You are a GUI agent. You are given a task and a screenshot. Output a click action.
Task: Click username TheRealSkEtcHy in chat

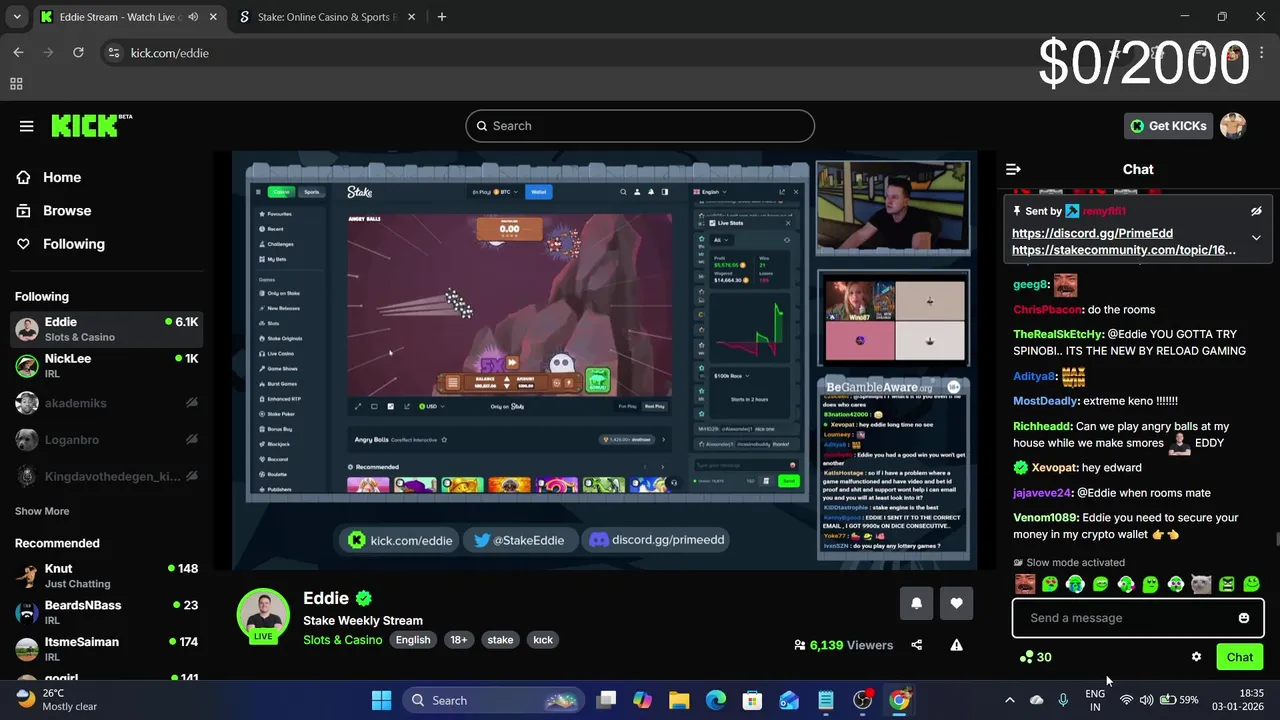click(x=1058, y=335)
